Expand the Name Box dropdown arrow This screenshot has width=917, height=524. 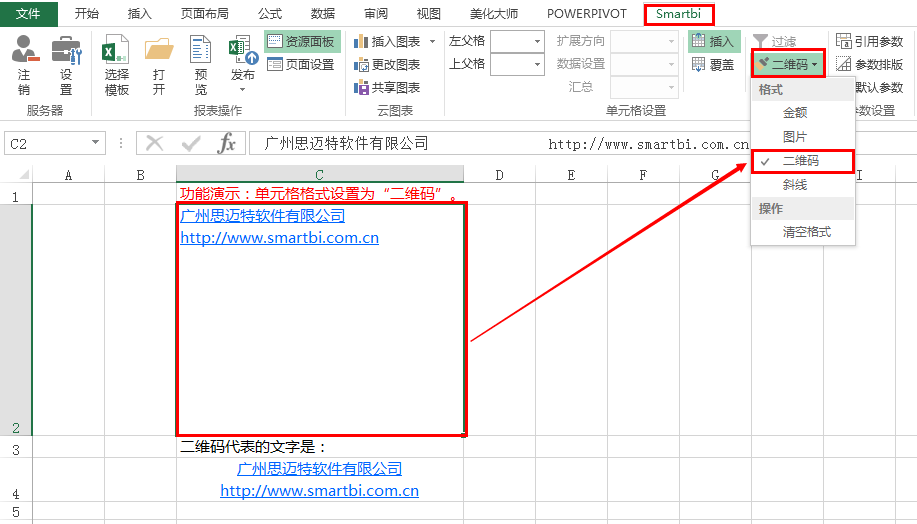tap(95, 143)
